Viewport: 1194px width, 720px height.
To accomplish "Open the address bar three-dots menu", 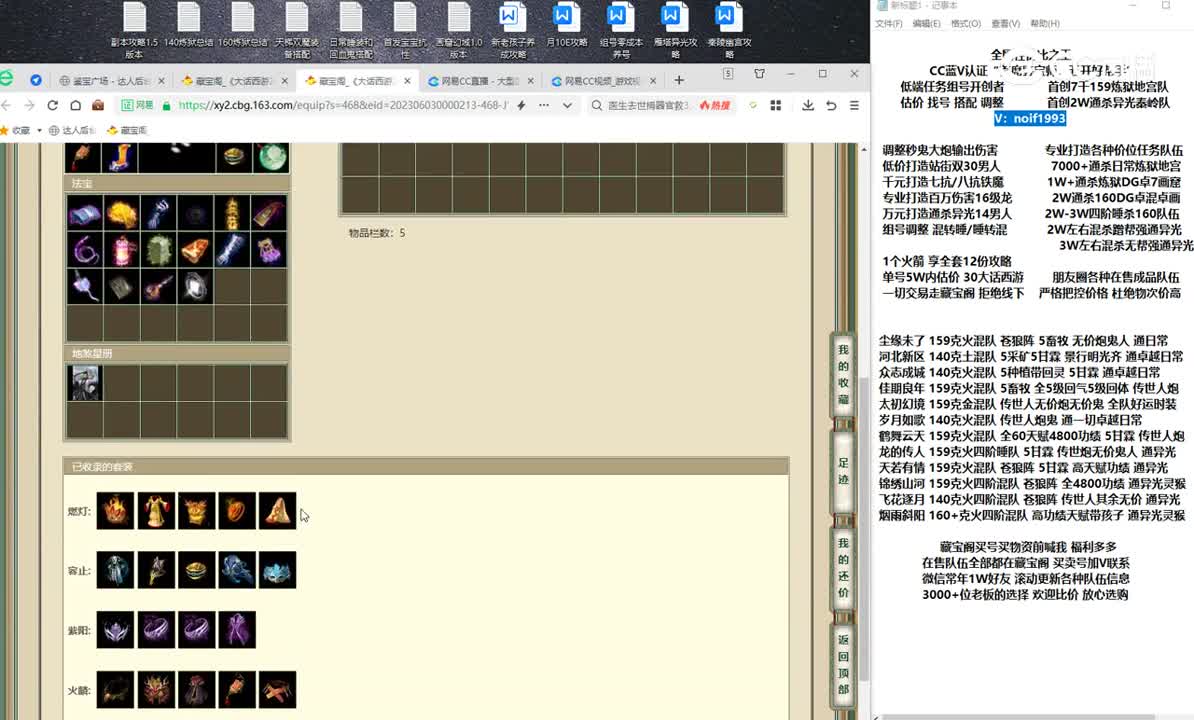I will 544,105.
